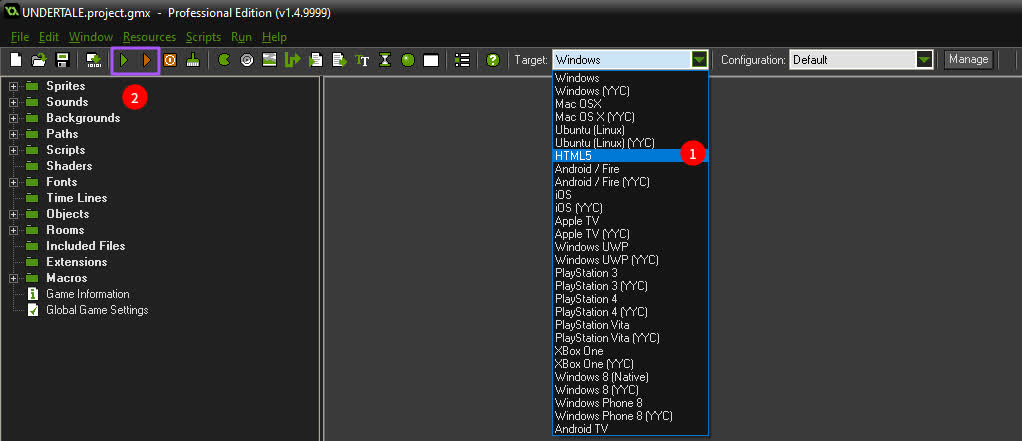
Task: Create an object using the green ball icon
Action: (x=408, y=60)
